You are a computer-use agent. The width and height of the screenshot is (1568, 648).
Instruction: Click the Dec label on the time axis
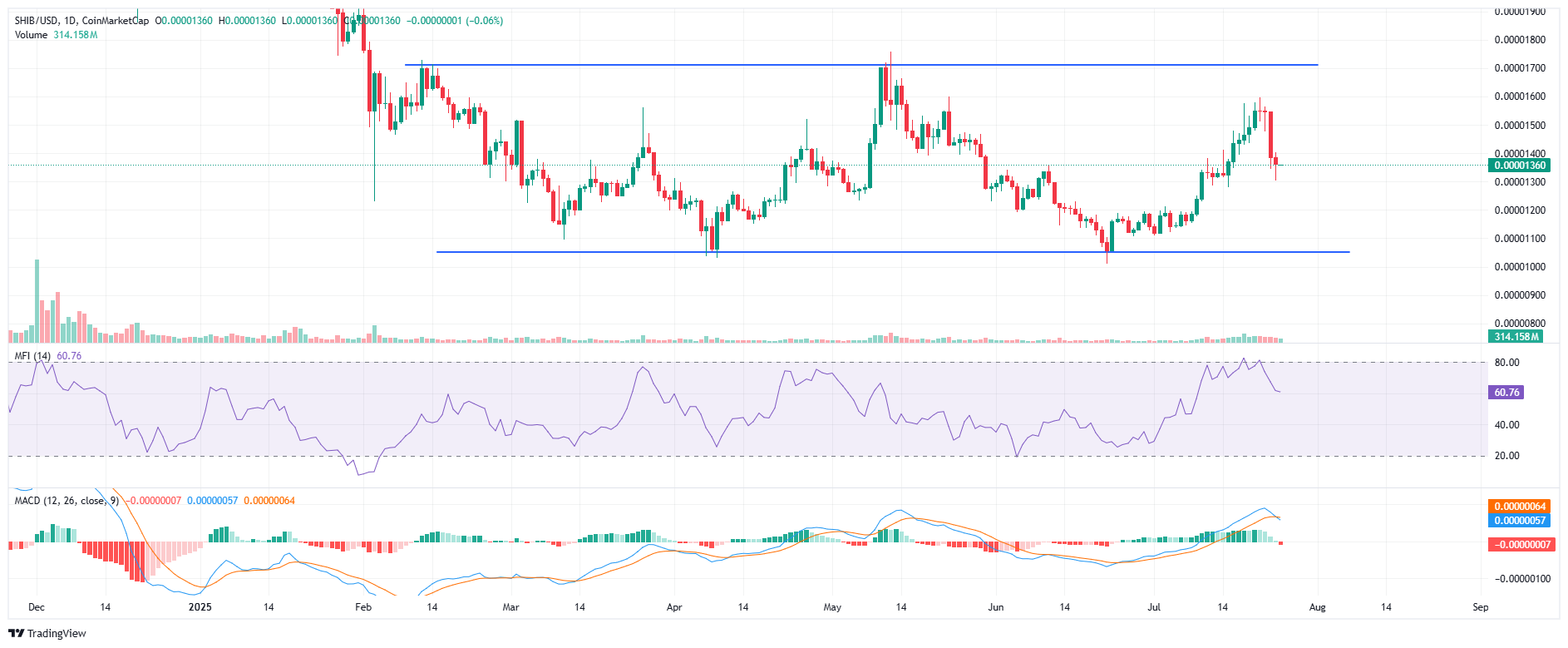pos(37,607)
